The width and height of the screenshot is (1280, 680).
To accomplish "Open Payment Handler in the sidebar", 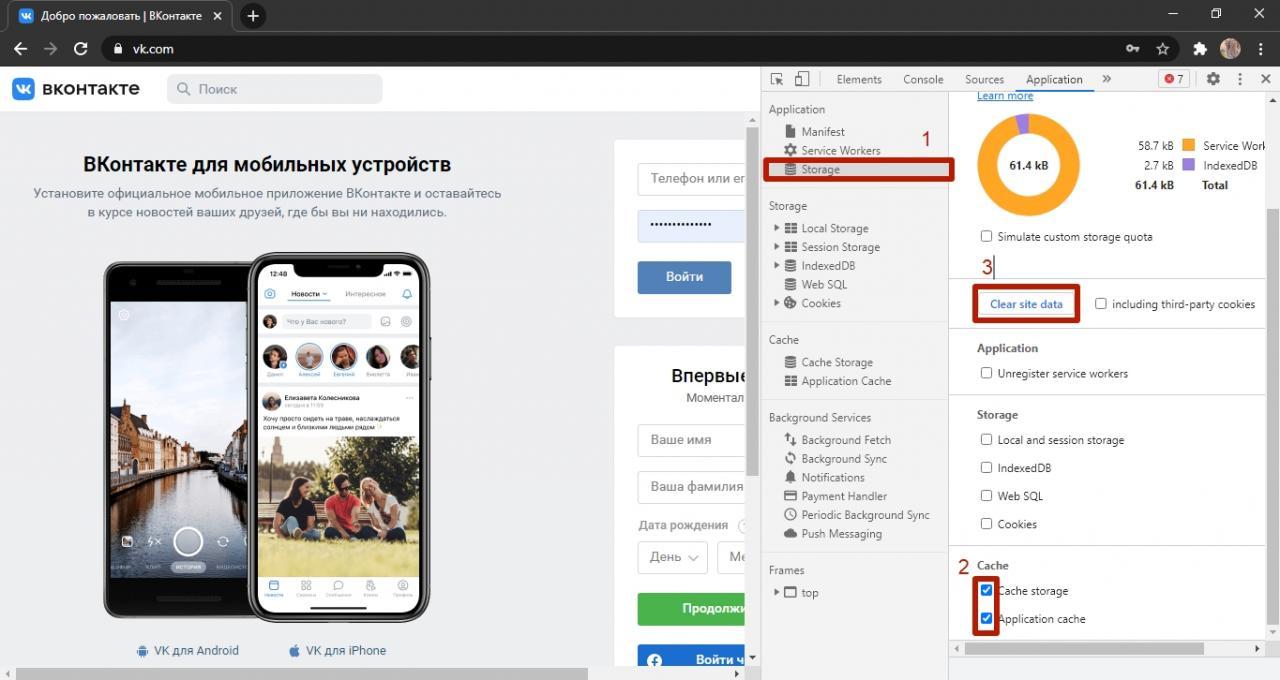I will point(844,496).
